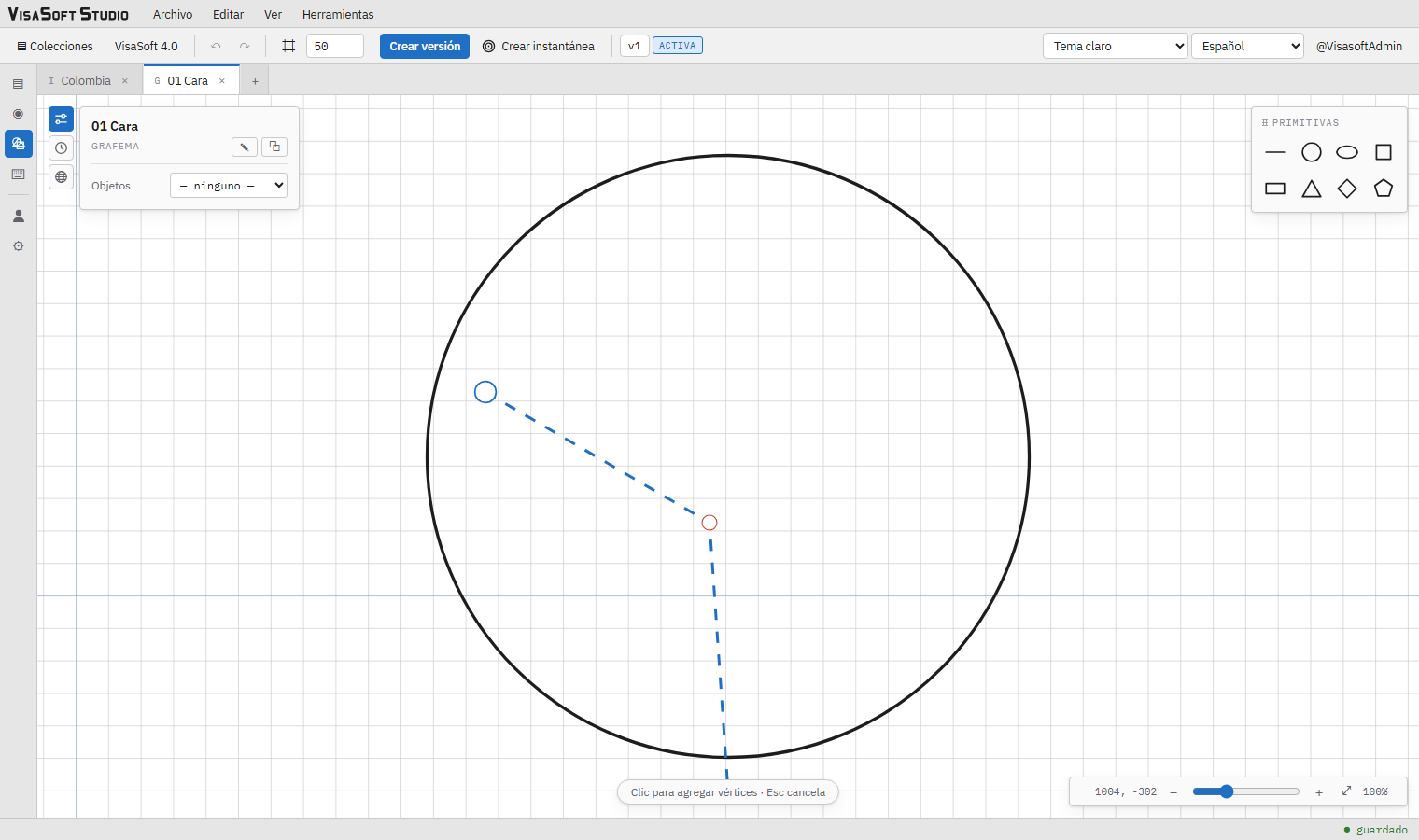
Task: Toggle the grid icon in toolbar
Action: coord(288,46)
